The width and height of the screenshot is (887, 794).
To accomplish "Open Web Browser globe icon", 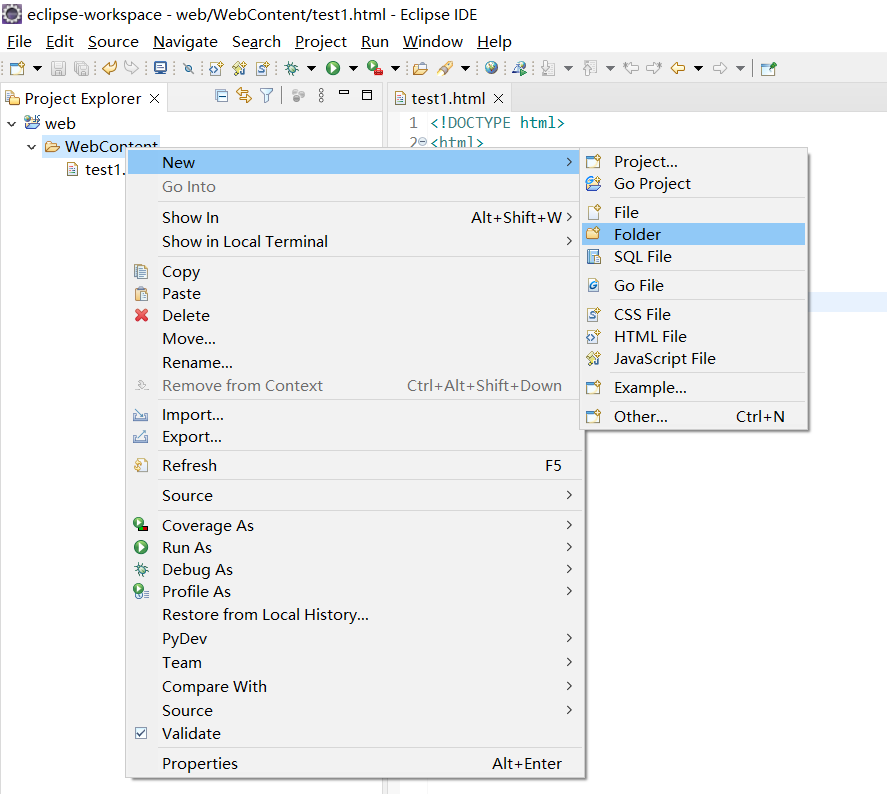I will click(492, 68).
